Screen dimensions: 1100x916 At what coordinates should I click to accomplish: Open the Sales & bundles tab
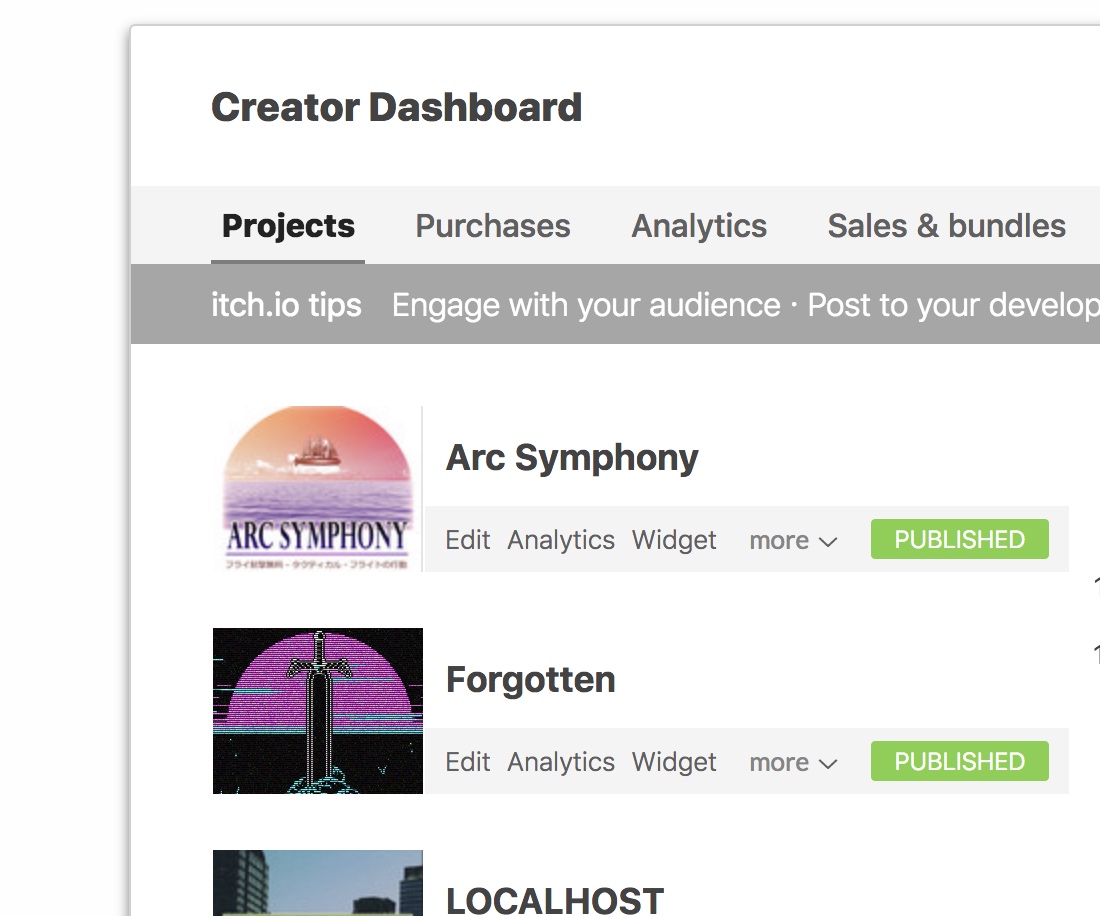946,226
